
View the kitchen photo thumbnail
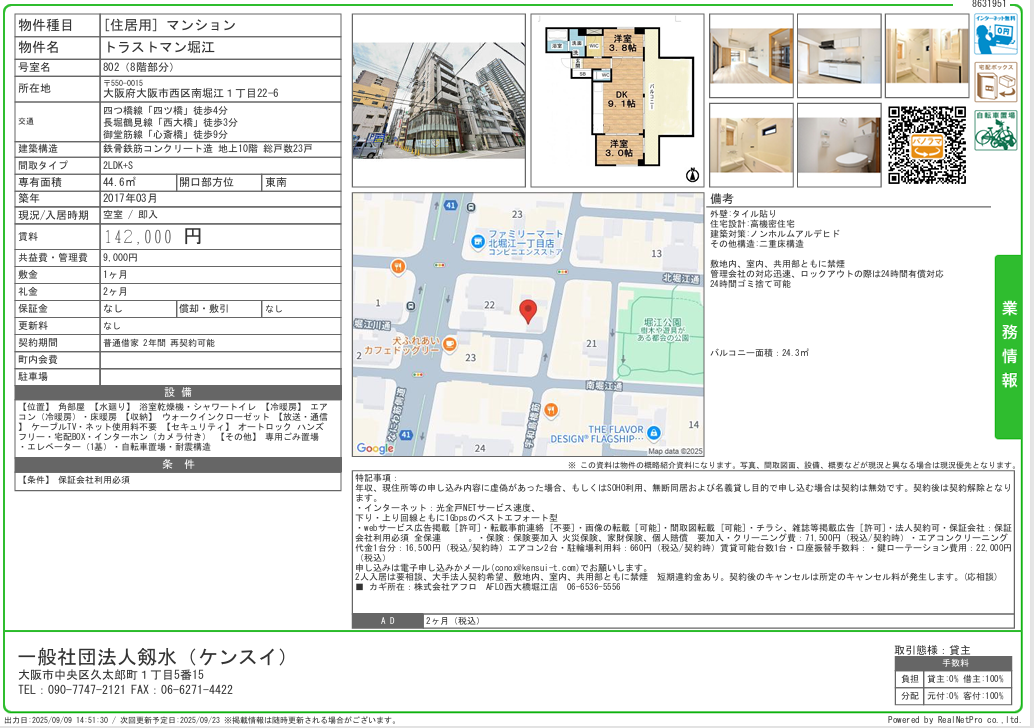(x=839, y=56)
